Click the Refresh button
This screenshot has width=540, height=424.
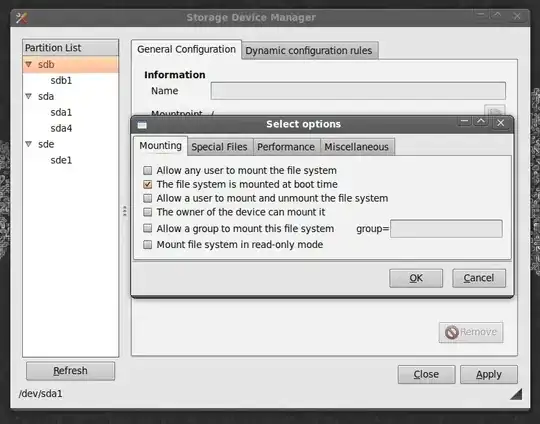point(71,371)
